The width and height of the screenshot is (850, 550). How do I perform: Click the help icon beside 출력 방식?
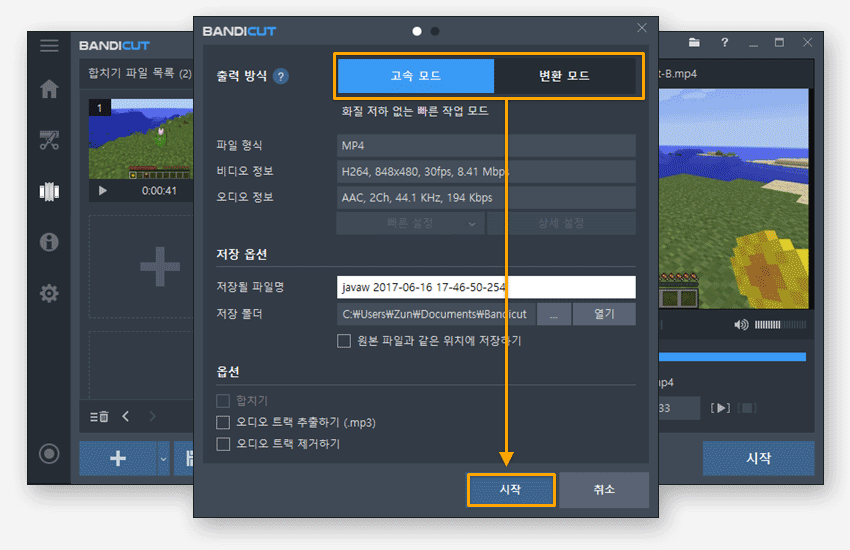coord(281,76)
